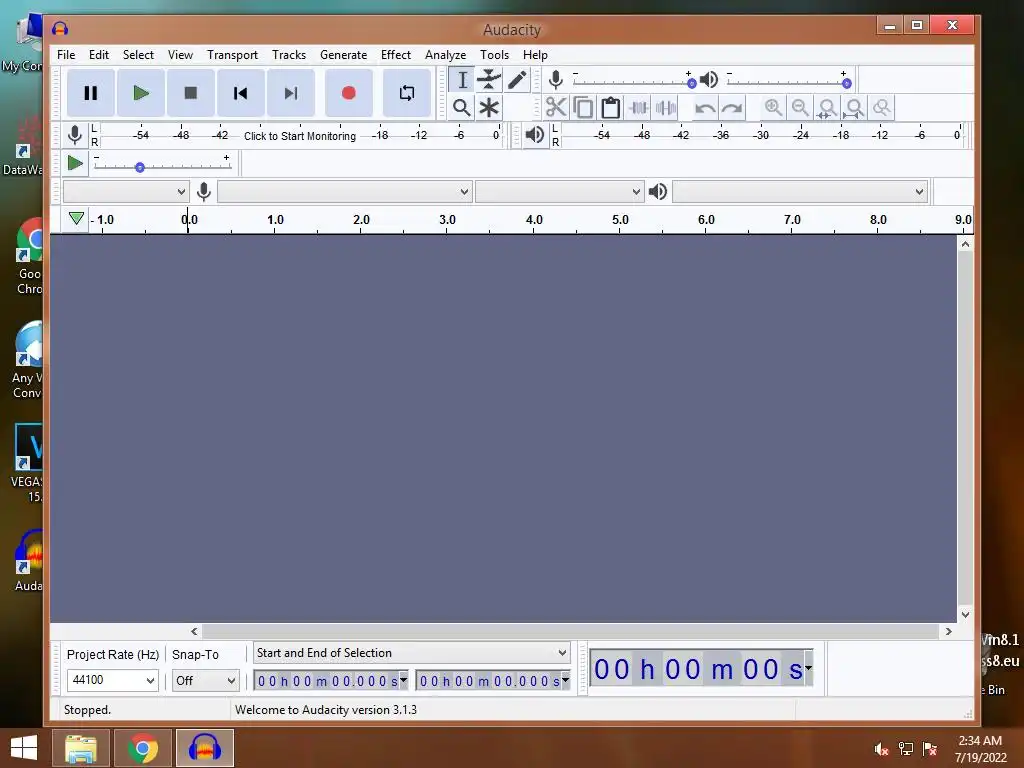Open the Generate menu
This screenshot has height=768, width=1024.
(x=344, y=55)
